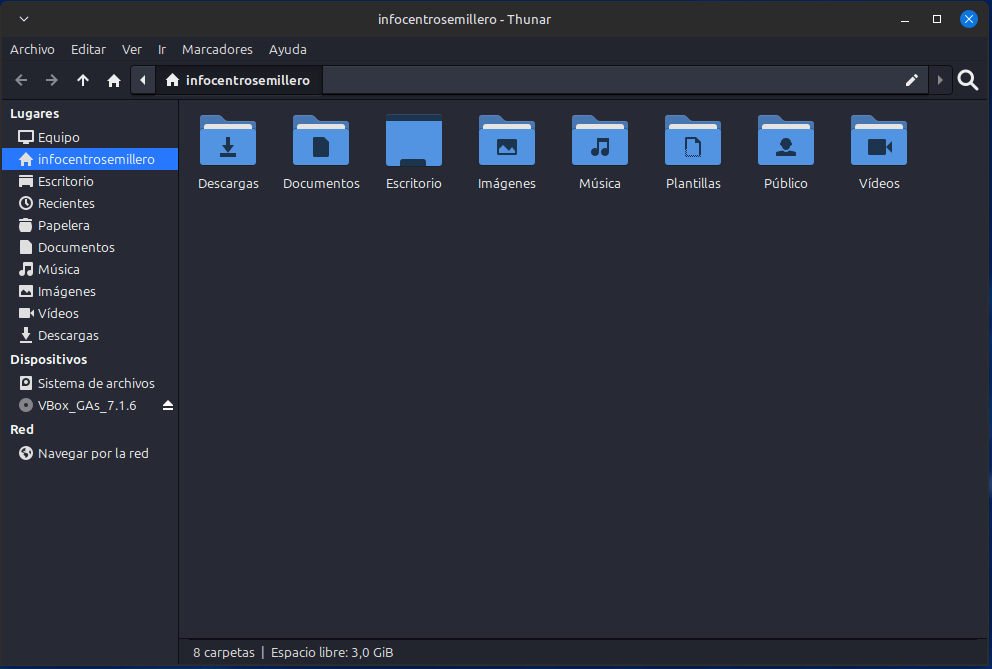
Task: Go to parent folder with up arrow
Action: (x=83, y=80)
